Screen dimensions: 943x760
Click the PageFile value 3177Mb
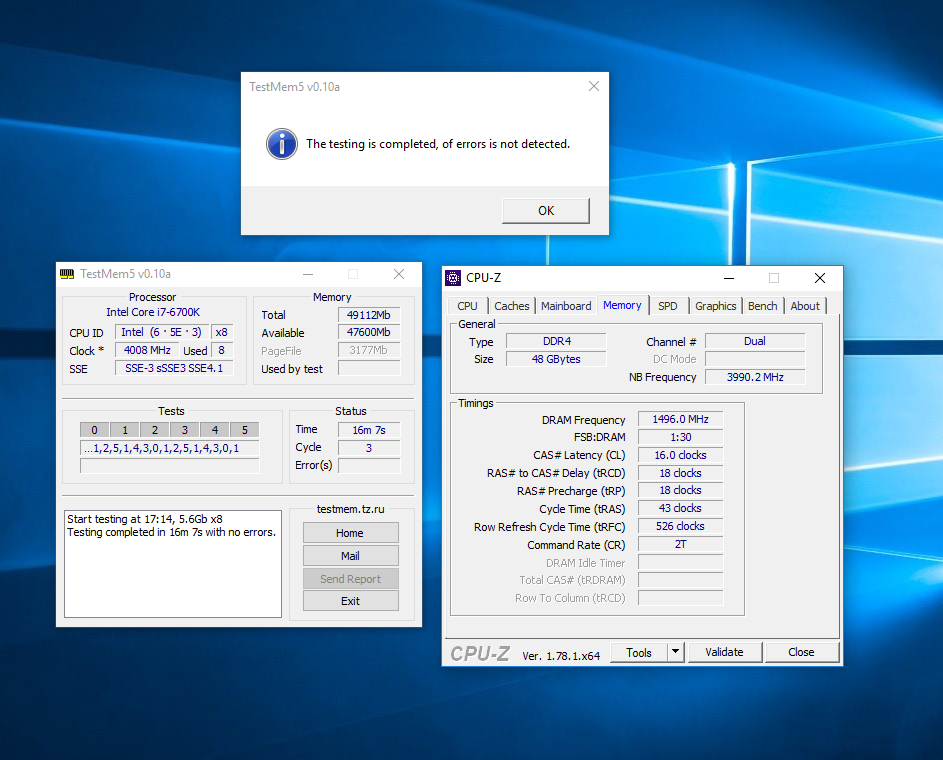369,350
